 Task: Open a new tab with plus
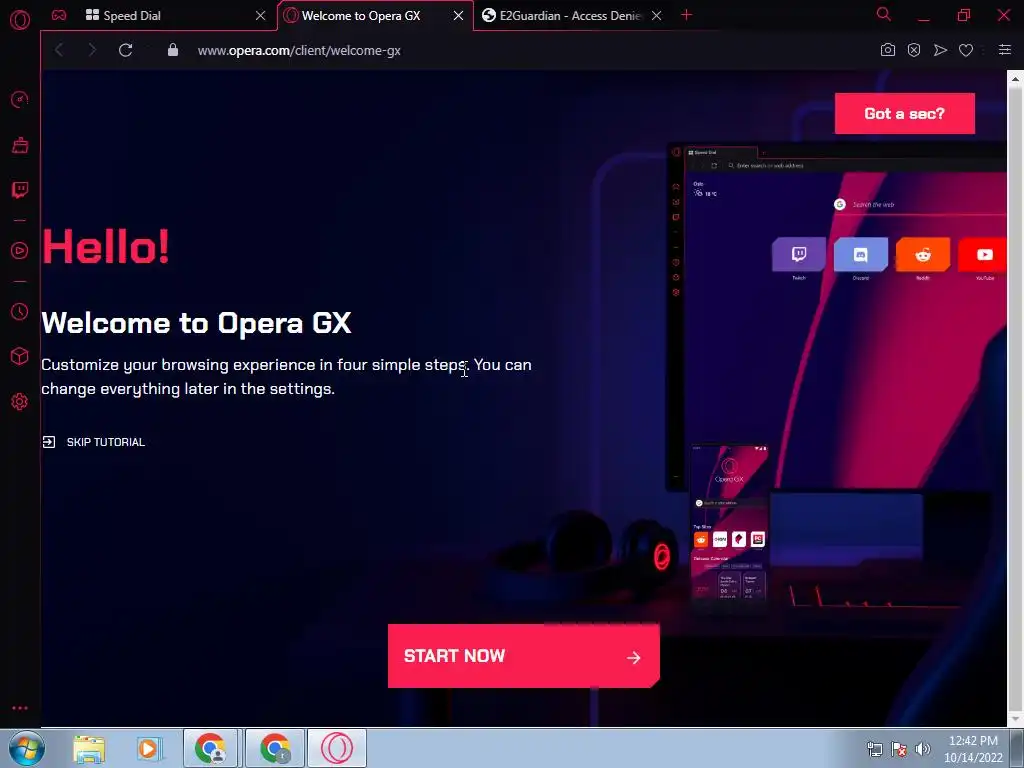tap(686, 15)
